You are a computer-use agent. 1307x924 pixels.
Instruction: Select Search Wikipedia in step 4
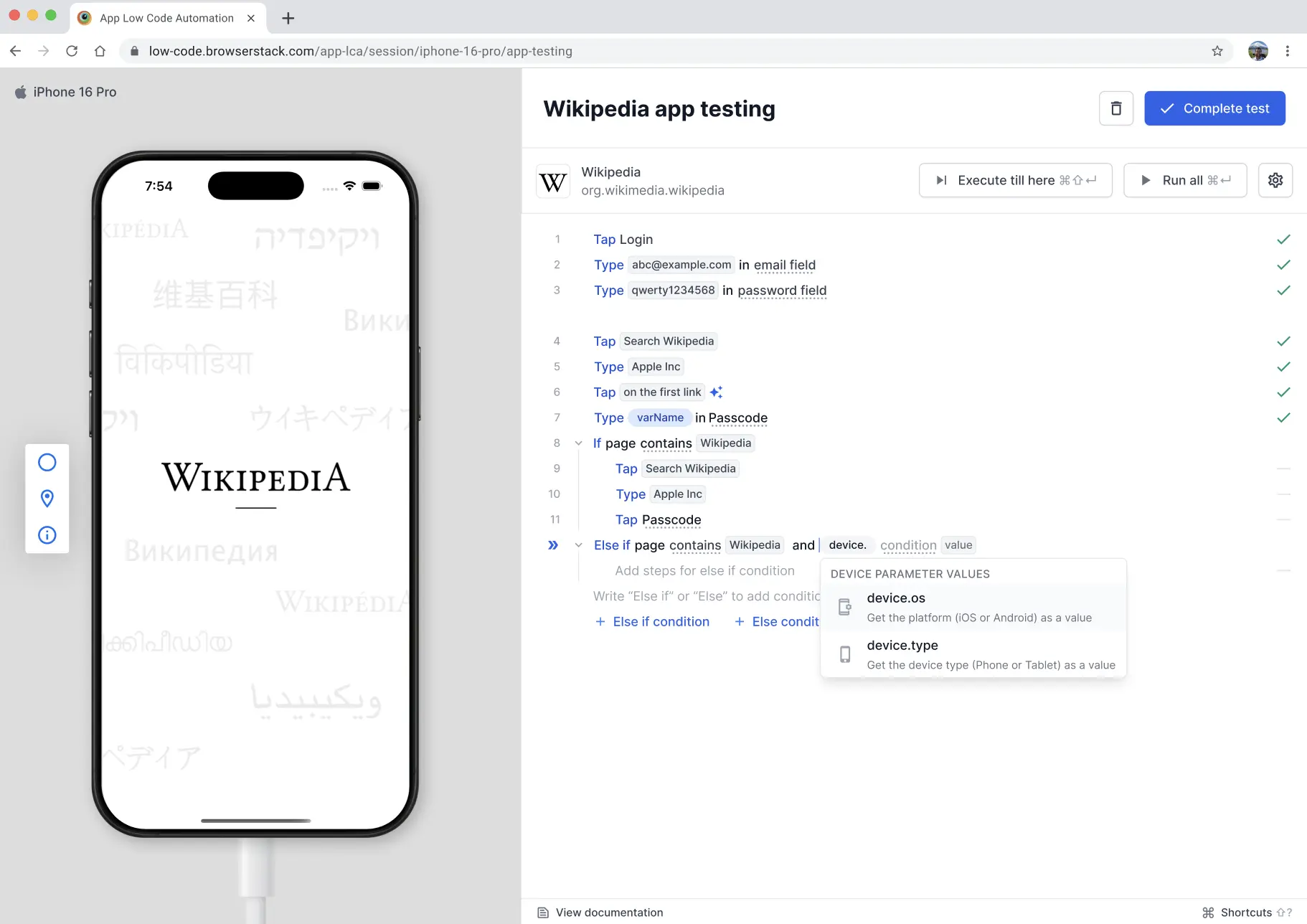[669, 341]
